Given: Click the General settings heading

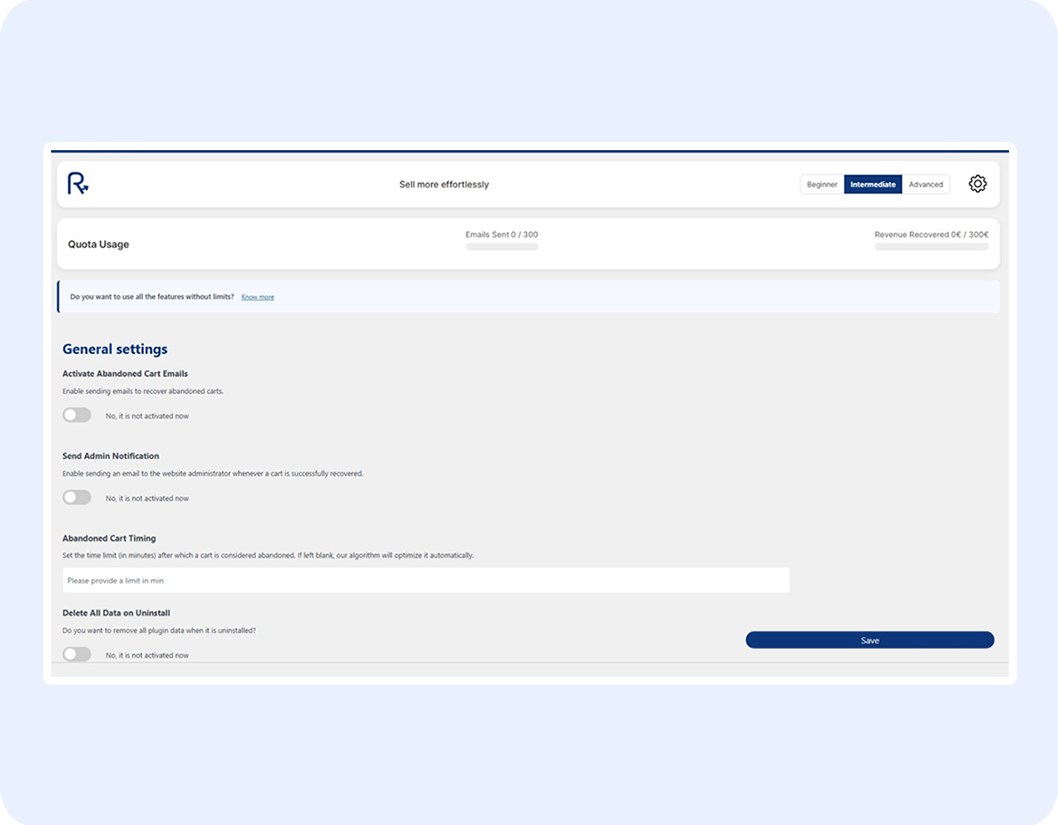Looking at the screenshot, I should [x=114, y=348].
